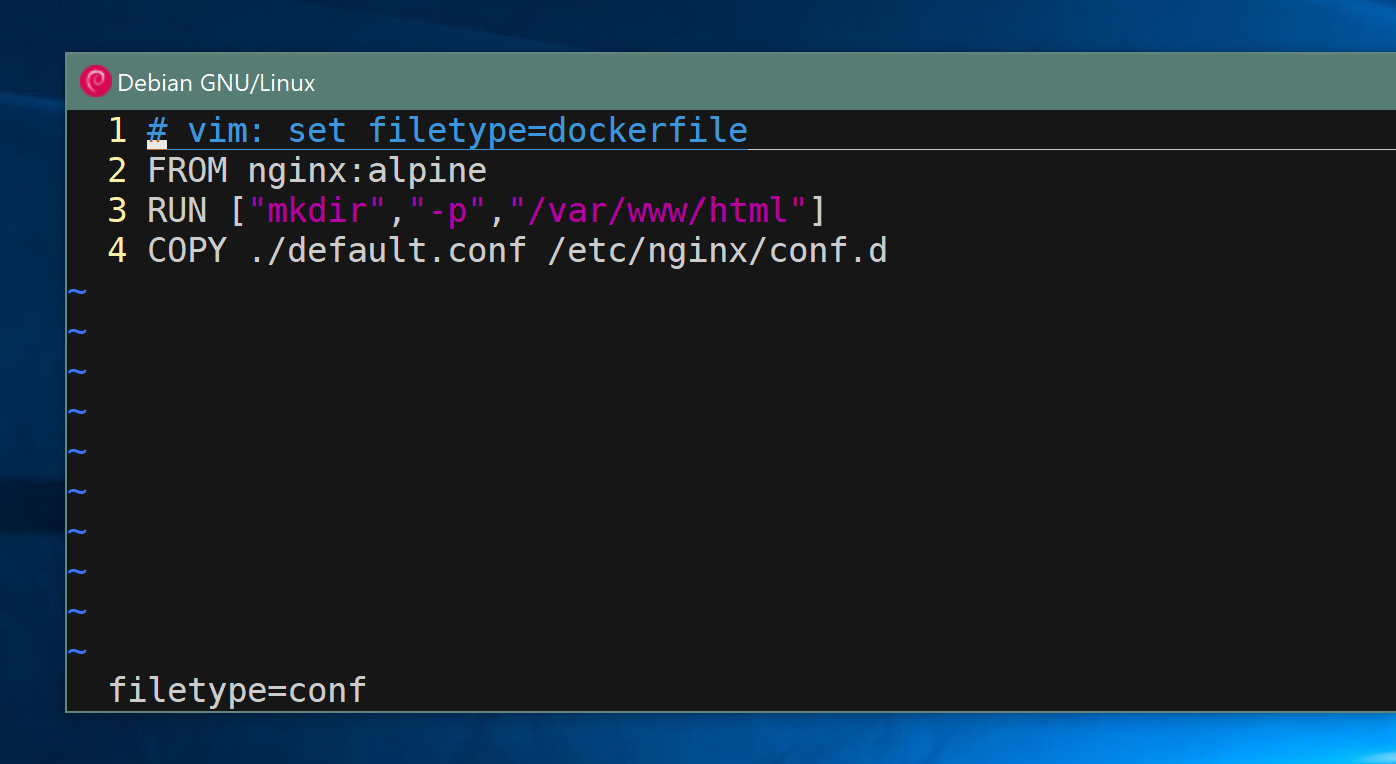Click the RUN keyword on line 3
The width and height of the screenshot is (1396, 764).
click(176, 210)
